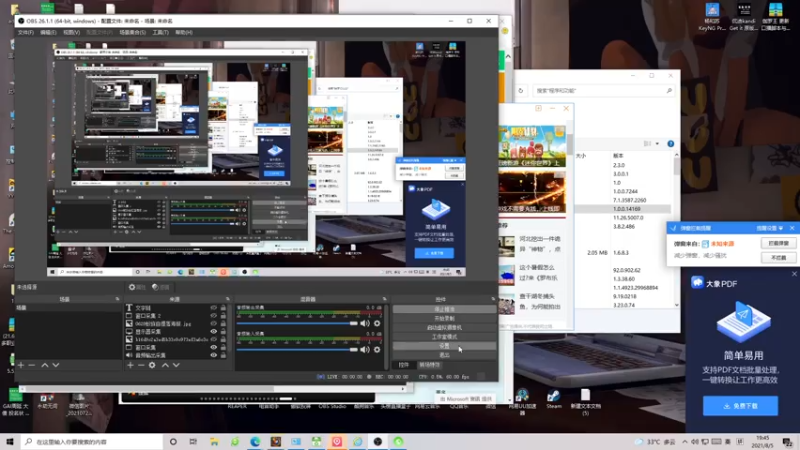Move source down in sources panel
This screenshot has width=800, height=450.
(176, 365)
